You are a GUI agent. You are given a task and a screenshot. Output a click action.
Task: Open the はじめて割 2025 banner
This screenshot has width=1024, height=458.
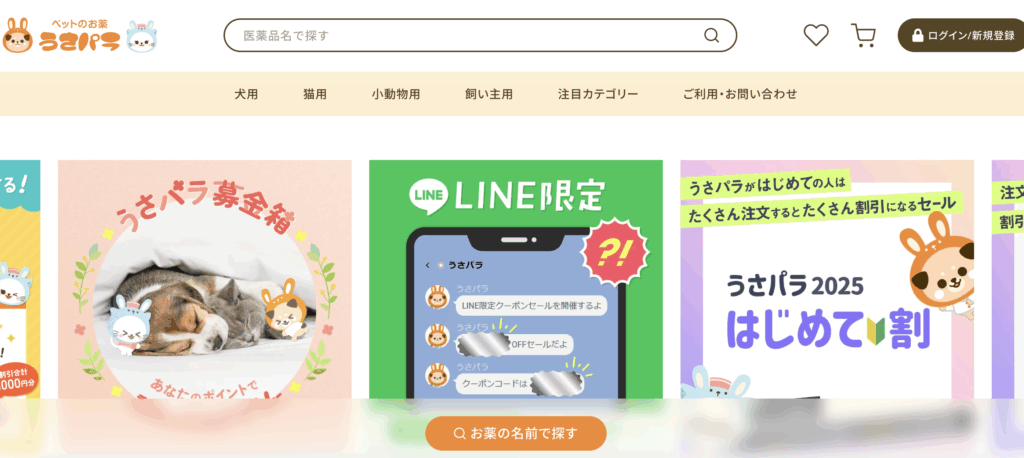point(827,280)
